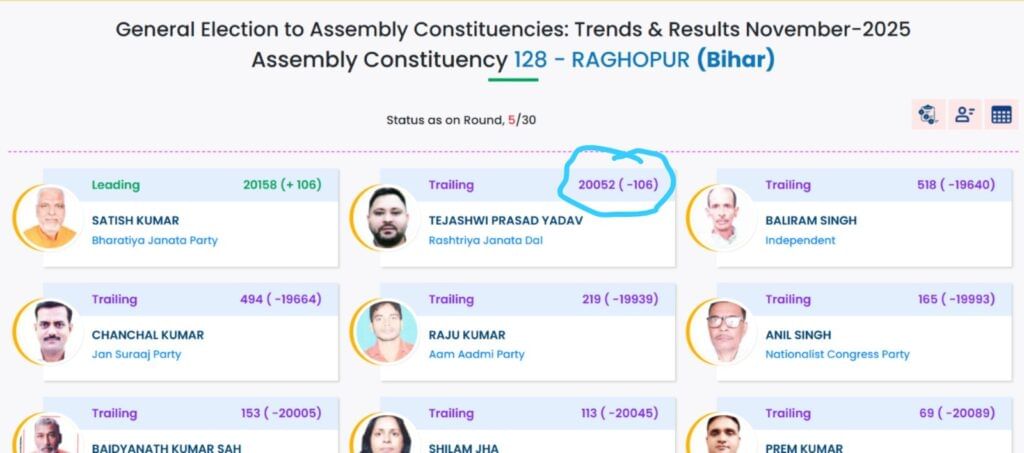This screenshot has height=453, width=1024.
Task: Click the 128 - RAGHOPUR constituency title
Action: tap(601, 60)
